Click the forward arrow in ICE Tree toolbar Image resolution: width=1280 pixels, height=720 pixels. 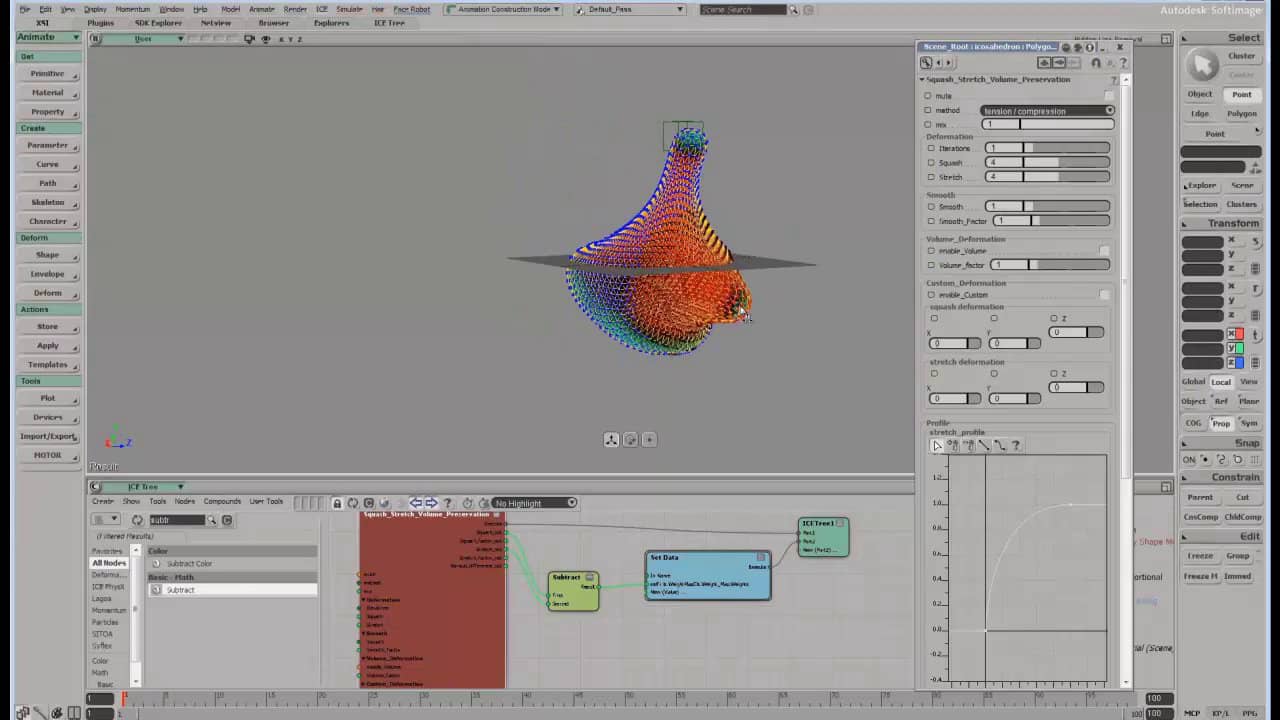[x=431, y=503]
